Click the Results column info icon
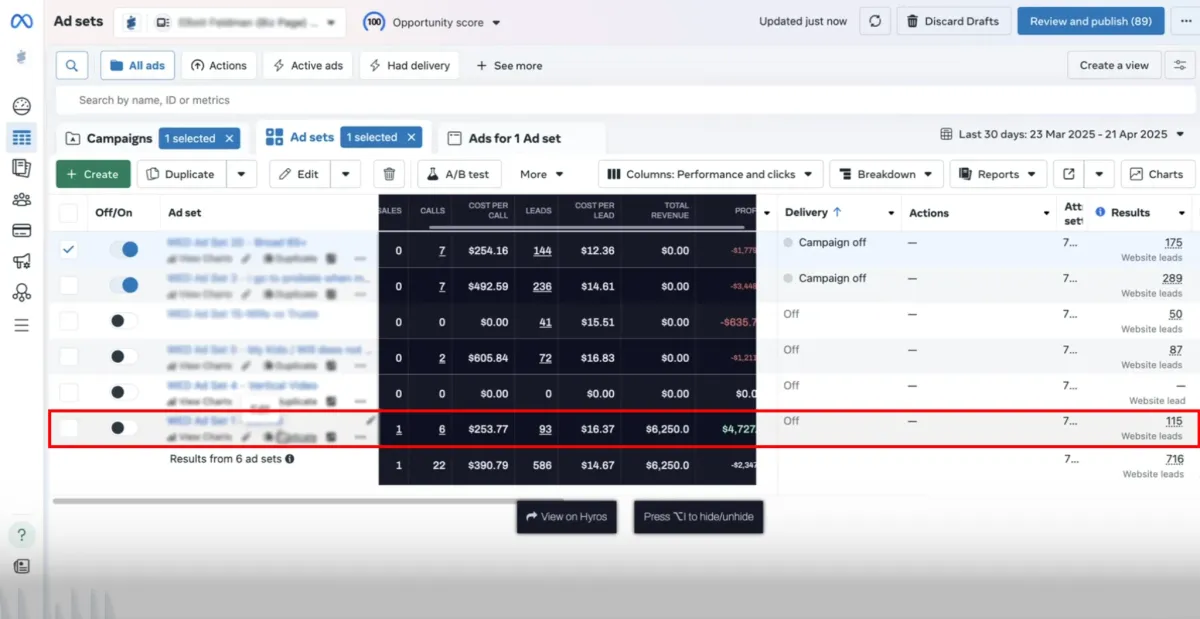Viewport: 1200px width, 619px height. [x=1101, y=212]
